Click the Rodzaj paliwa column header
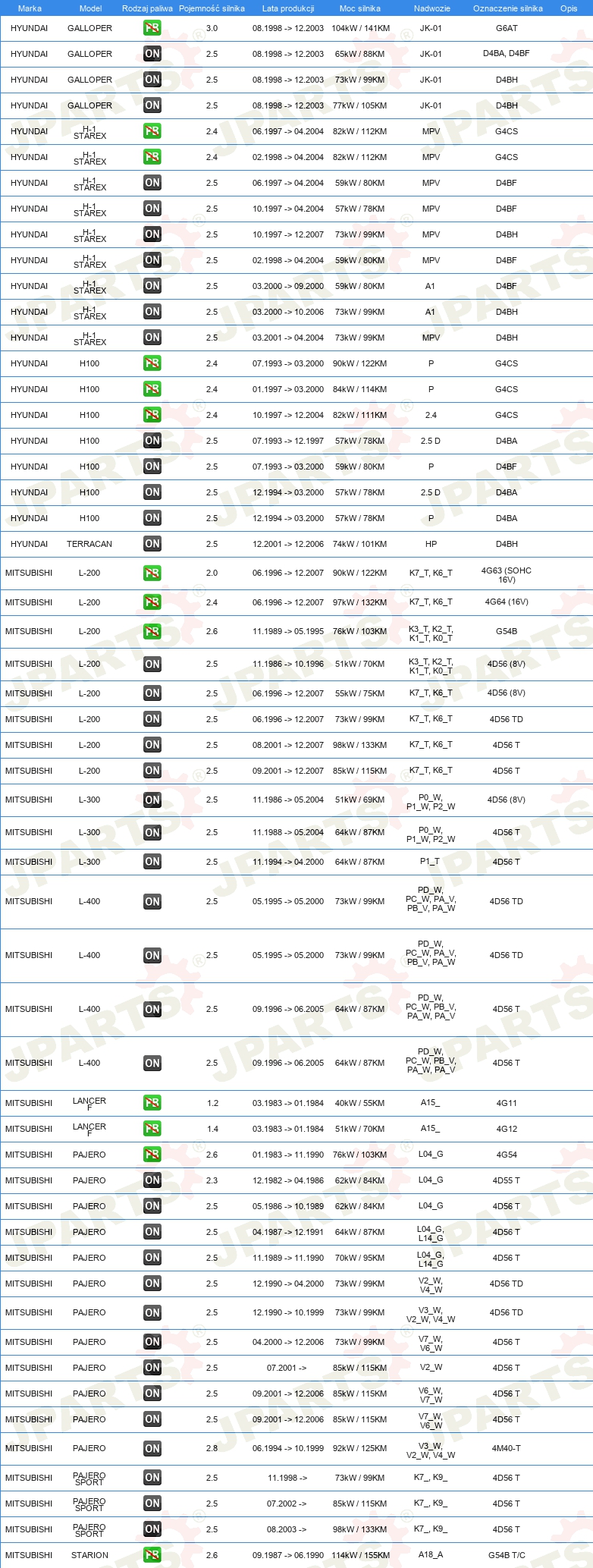 pyautogui.click(x=147, y=8)
